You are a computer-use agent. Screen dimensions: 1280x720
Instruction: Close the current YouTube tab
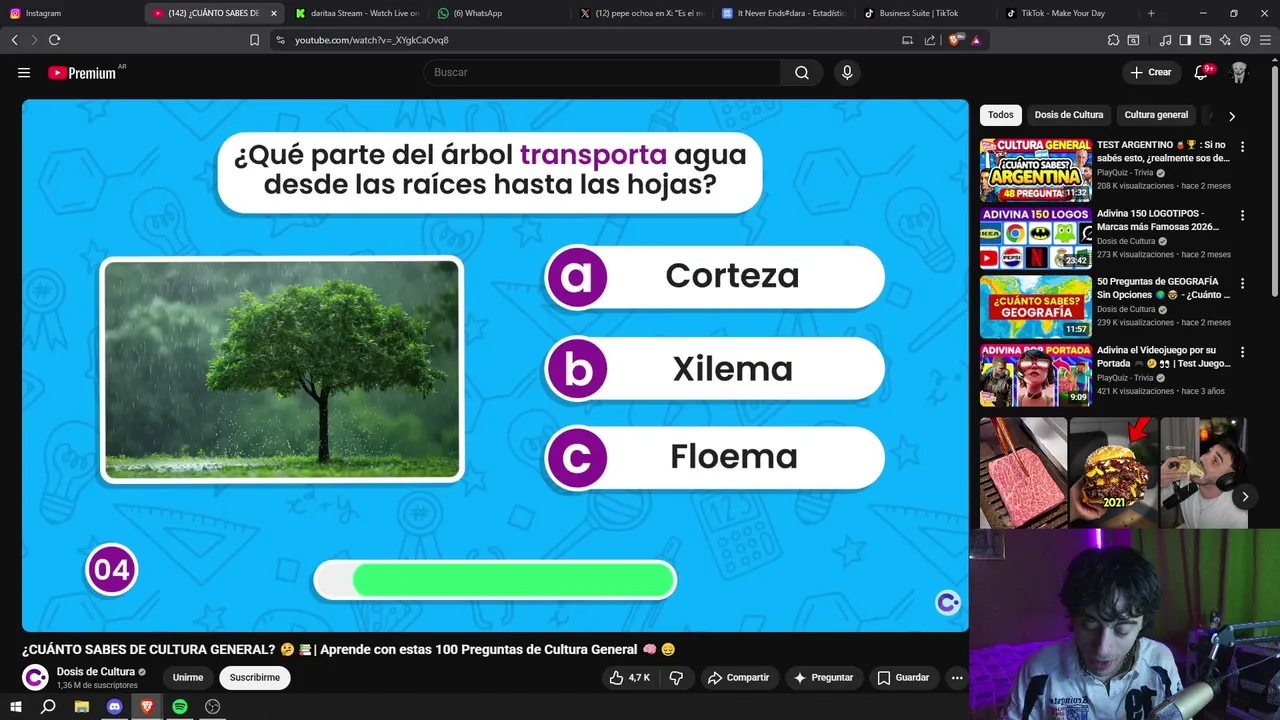pos(274,13)
